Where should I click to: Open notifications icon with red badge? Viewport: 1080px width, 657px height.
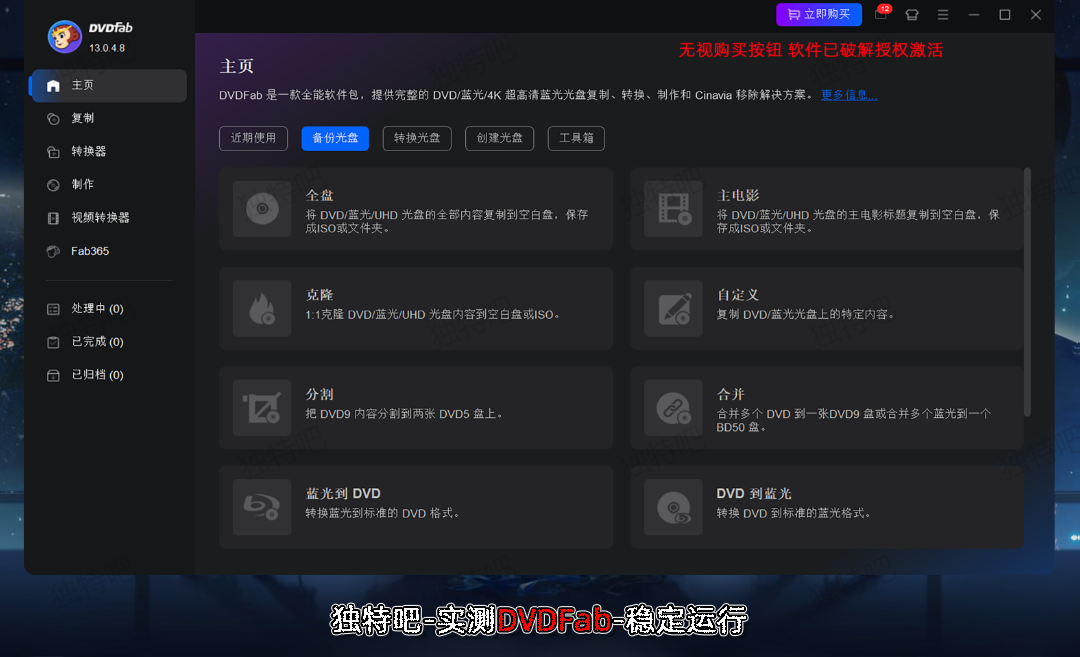880,14
